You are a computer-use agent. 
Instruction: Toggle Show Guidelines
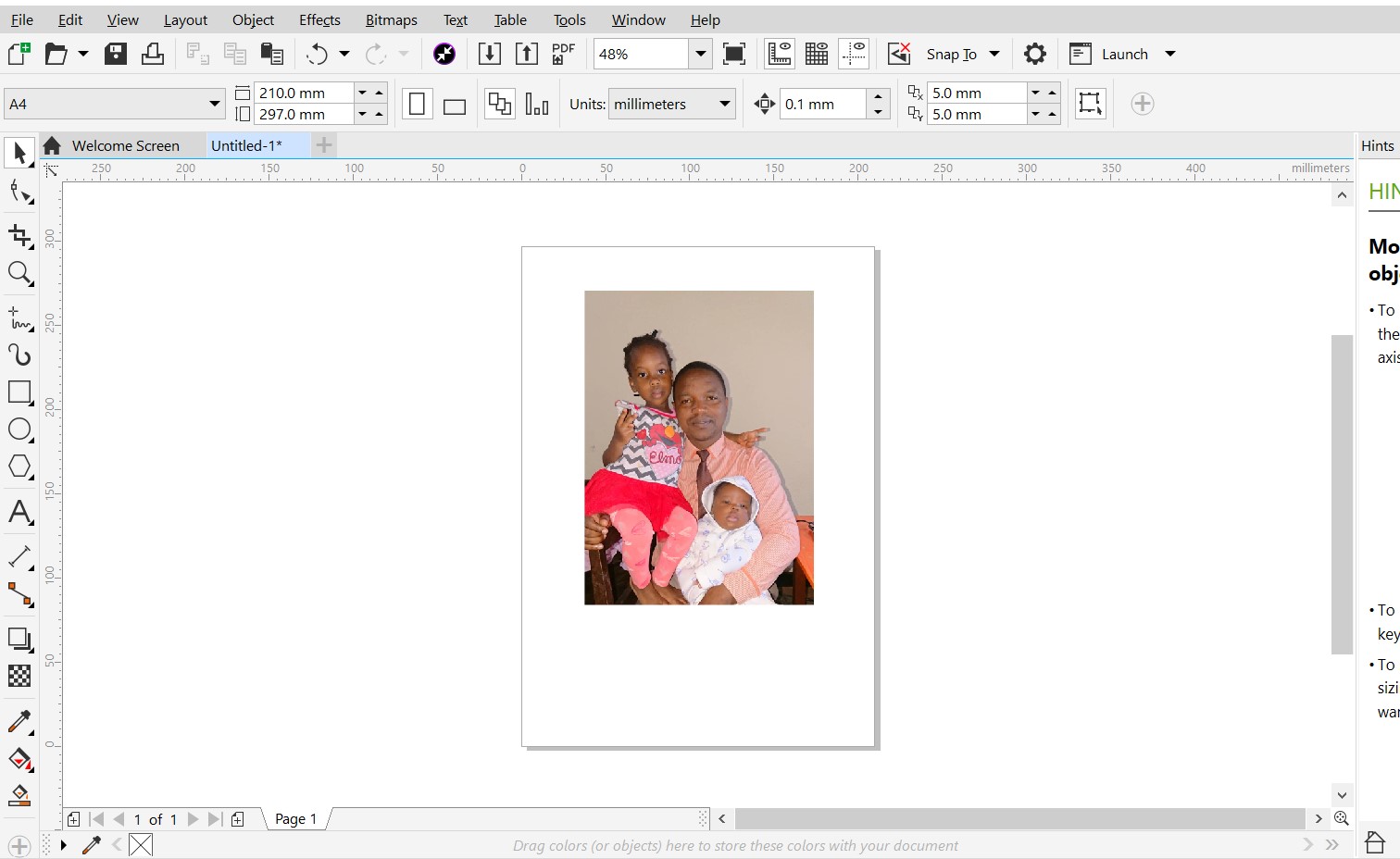pos(854,54)
